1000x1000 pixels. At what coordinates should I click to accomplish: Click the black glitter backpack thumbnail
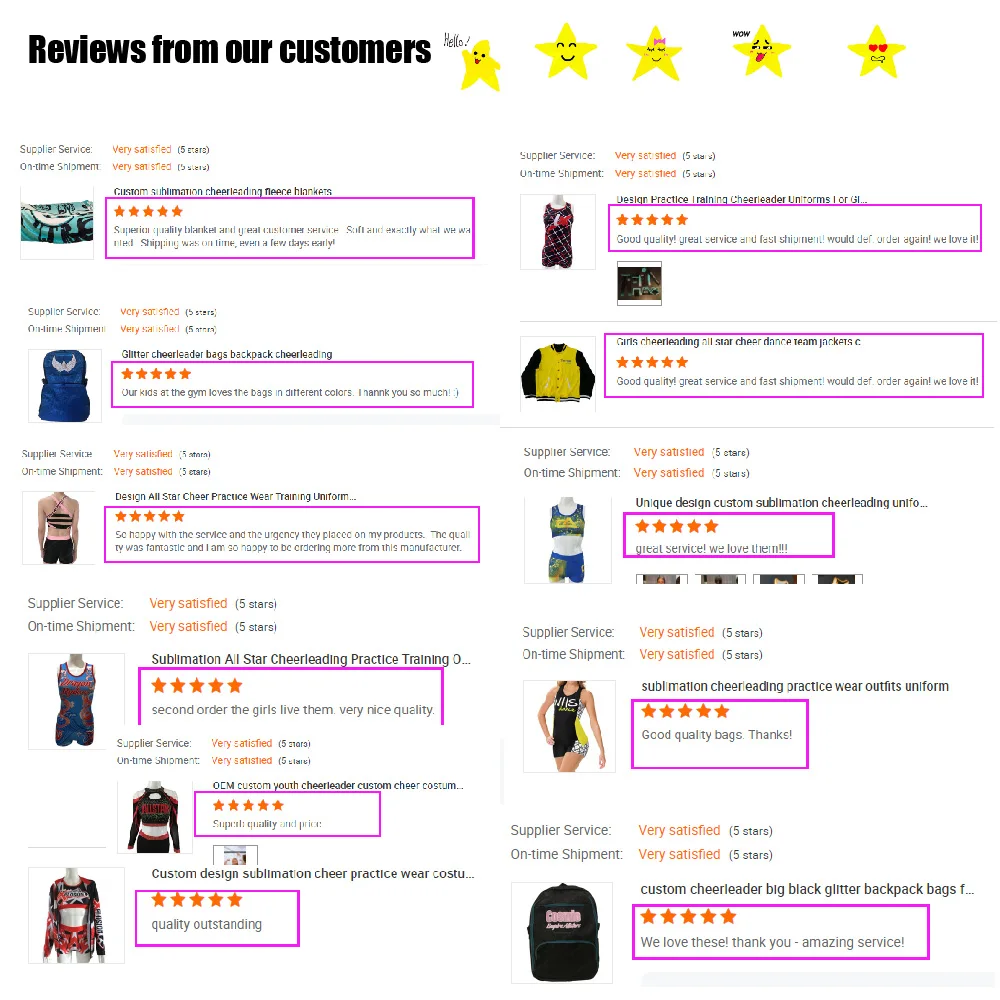(562, 932)
